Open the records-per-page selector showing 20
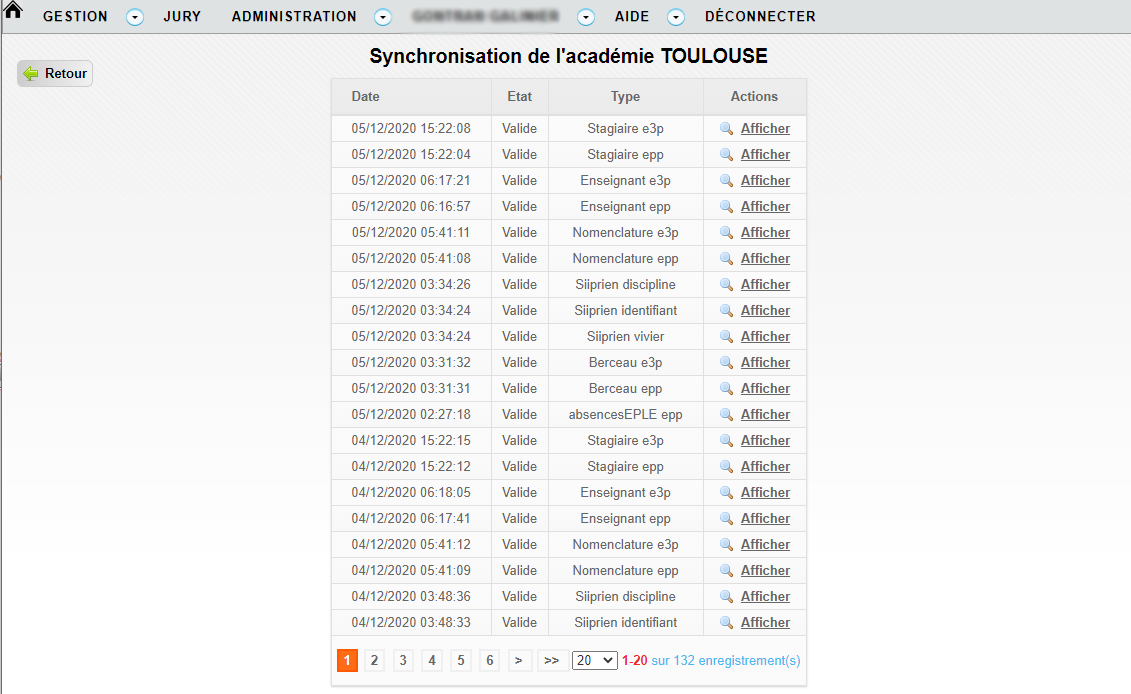The width and height of the screenshot is (1131, 694). (594, 661)
